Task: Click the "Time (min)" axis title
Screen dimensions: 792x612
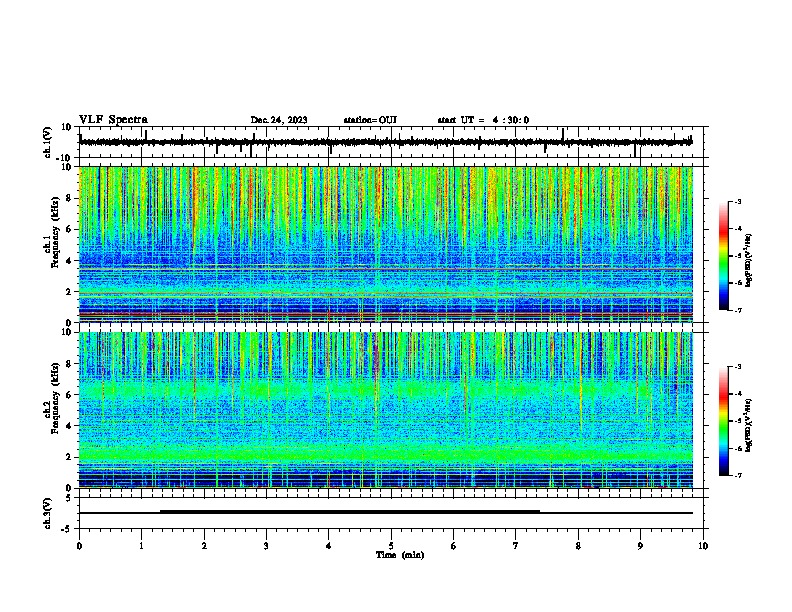Action: [x=400, y=555]
